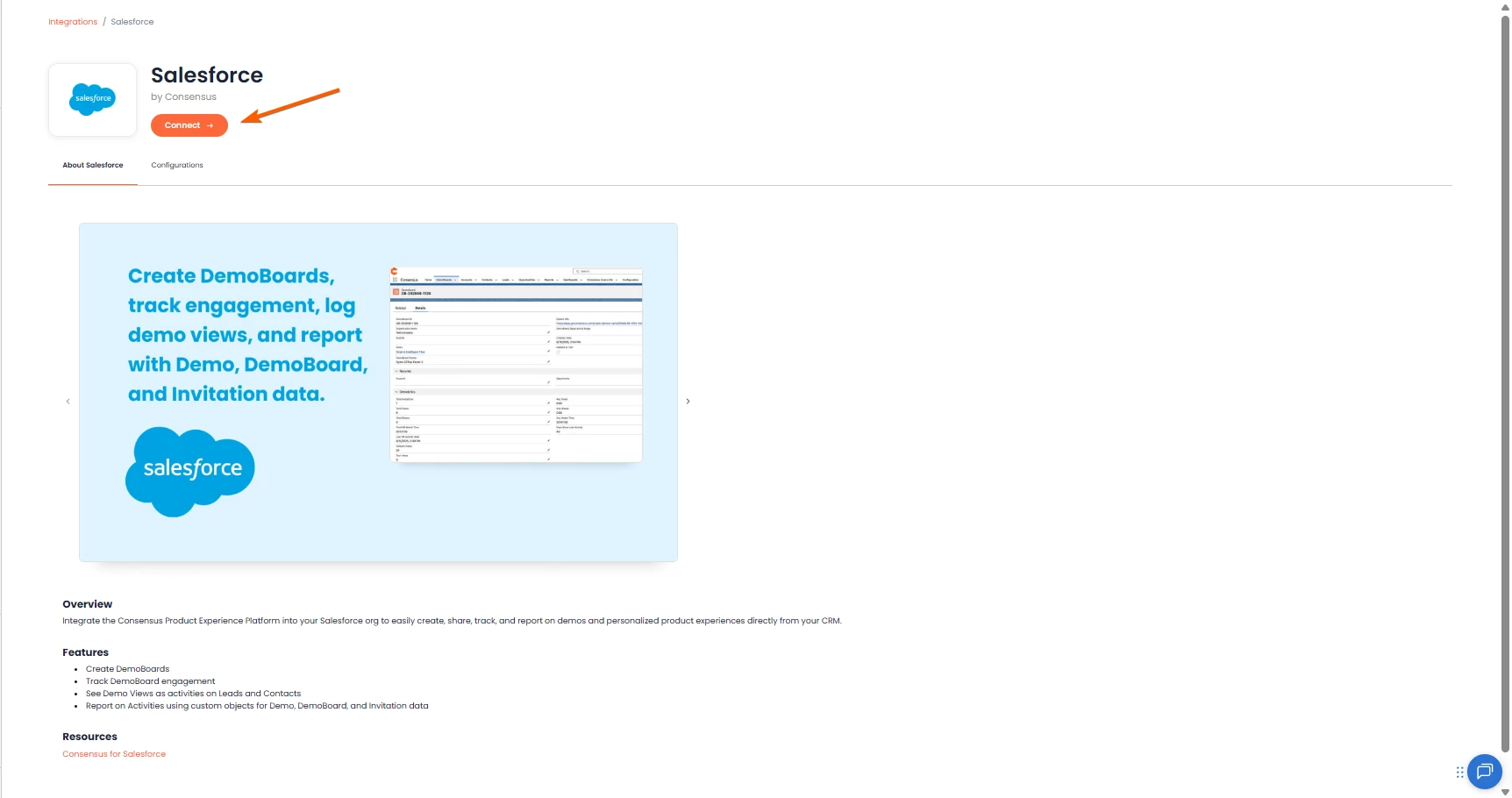This screenshot has width=1512, height=798.
Task: Click the Resources heading
Action: coord(89,737)
